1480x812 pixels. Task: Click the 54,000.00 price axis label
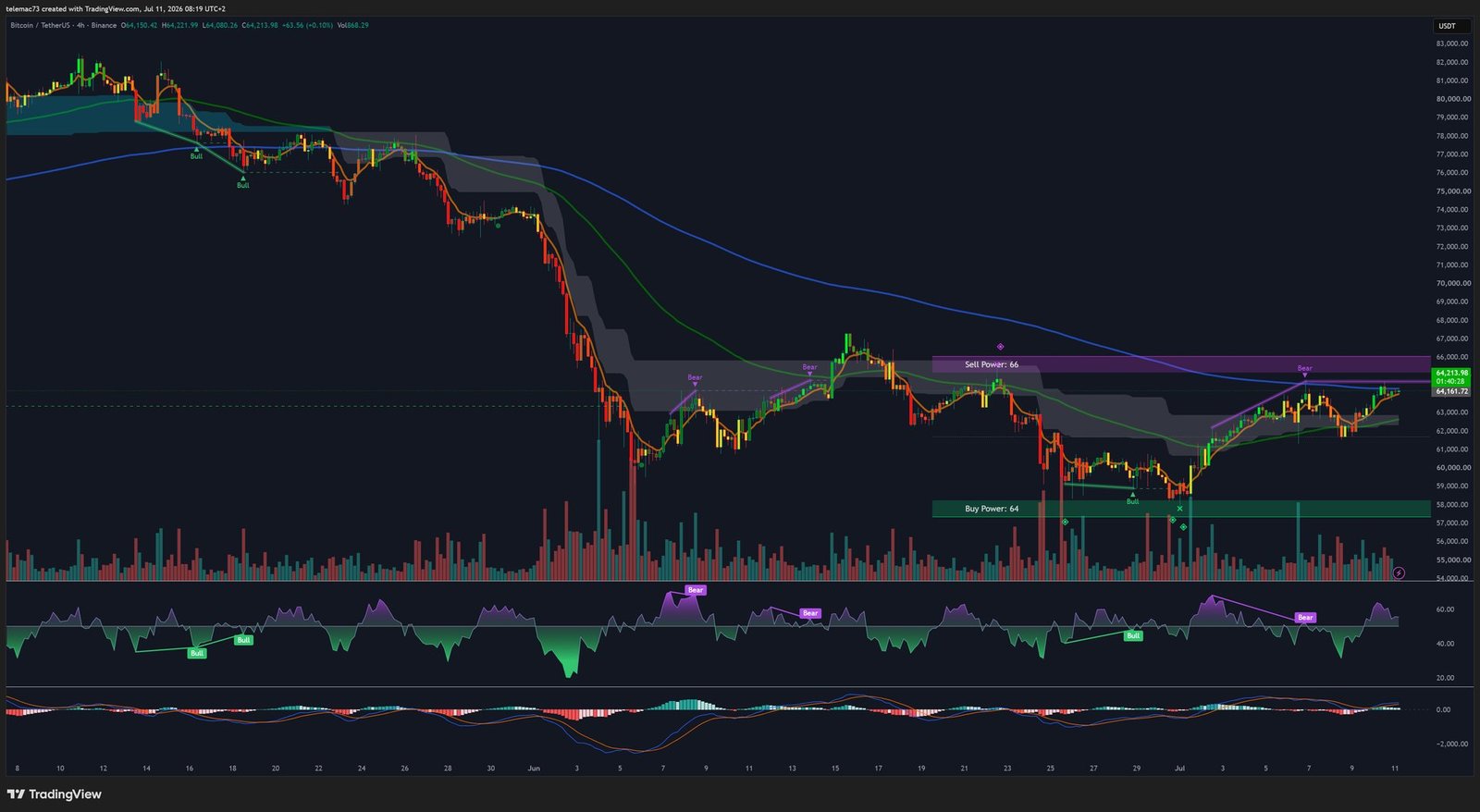point(1451,578)
